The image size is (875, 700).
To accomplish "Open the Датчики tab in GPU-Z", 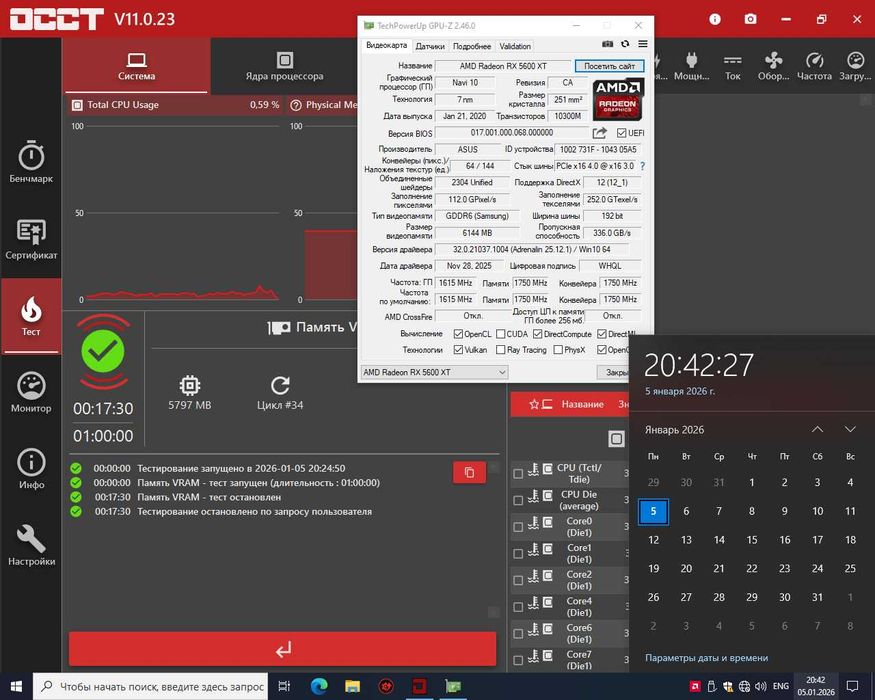I will (430, 46).
